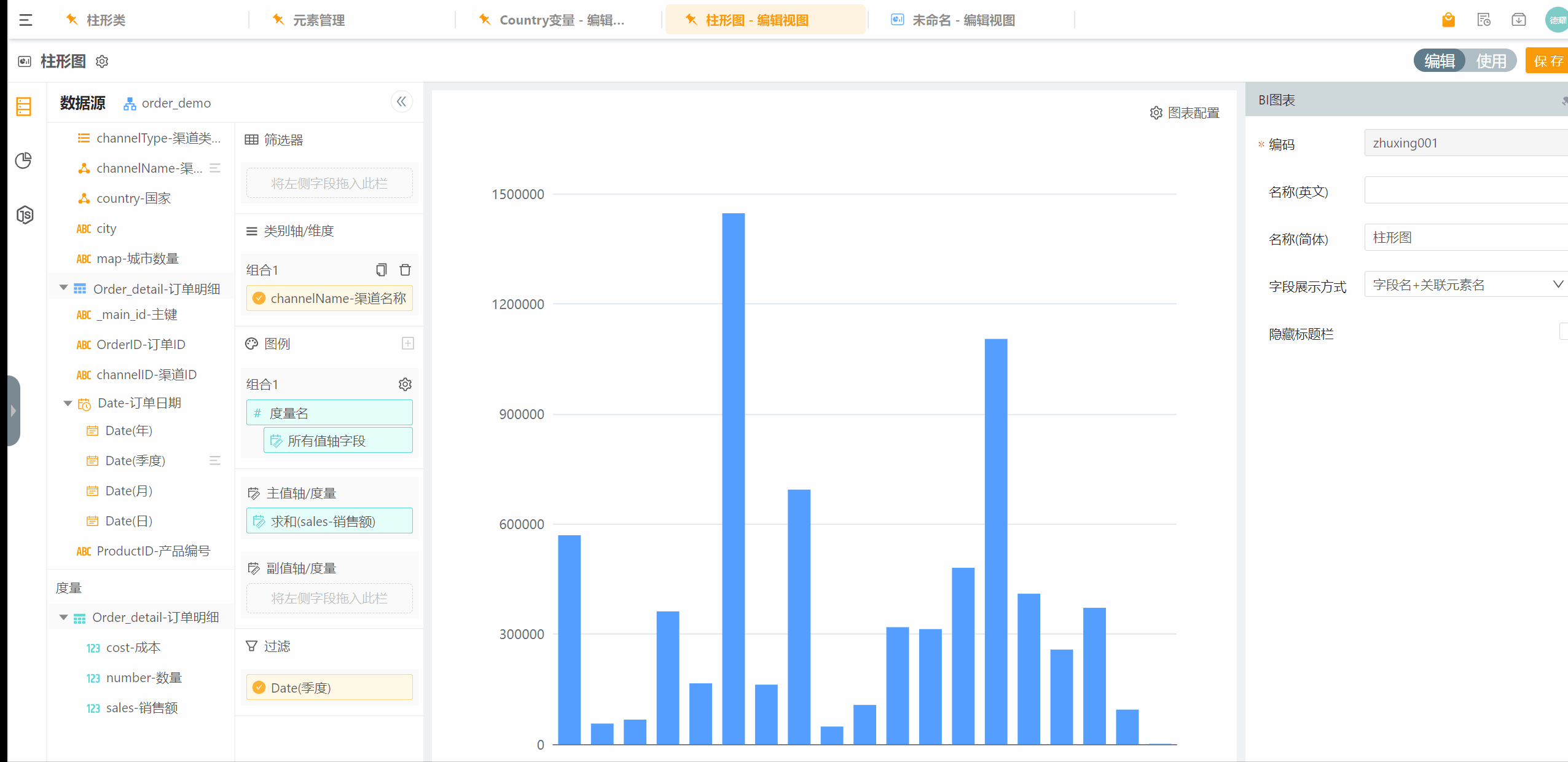
Task: Switch to the 未命名 - 编辑视图 tab
Action: point(963,20)
